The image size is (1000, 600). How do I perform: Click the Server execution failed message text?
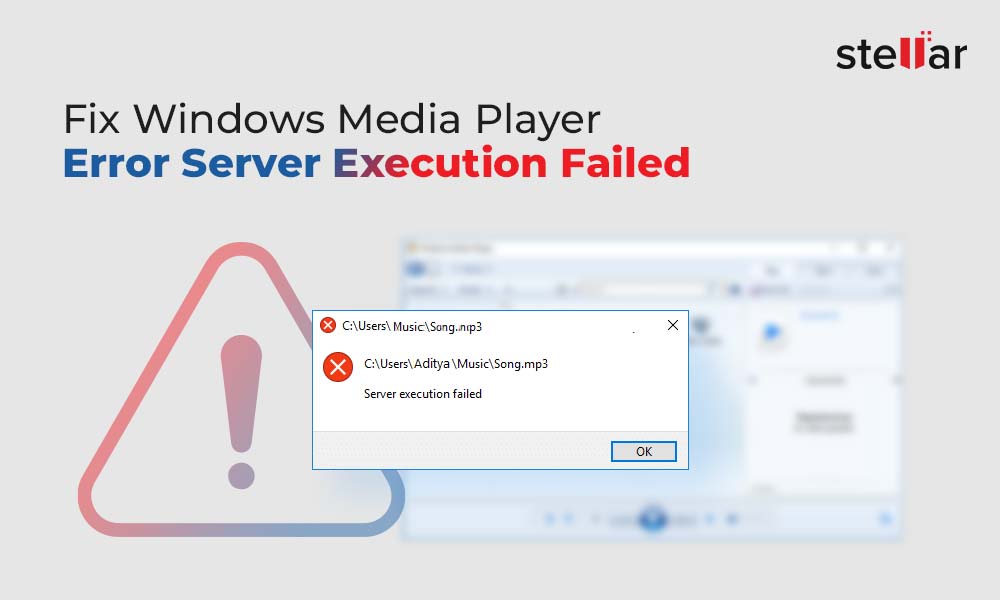point(423,394)
